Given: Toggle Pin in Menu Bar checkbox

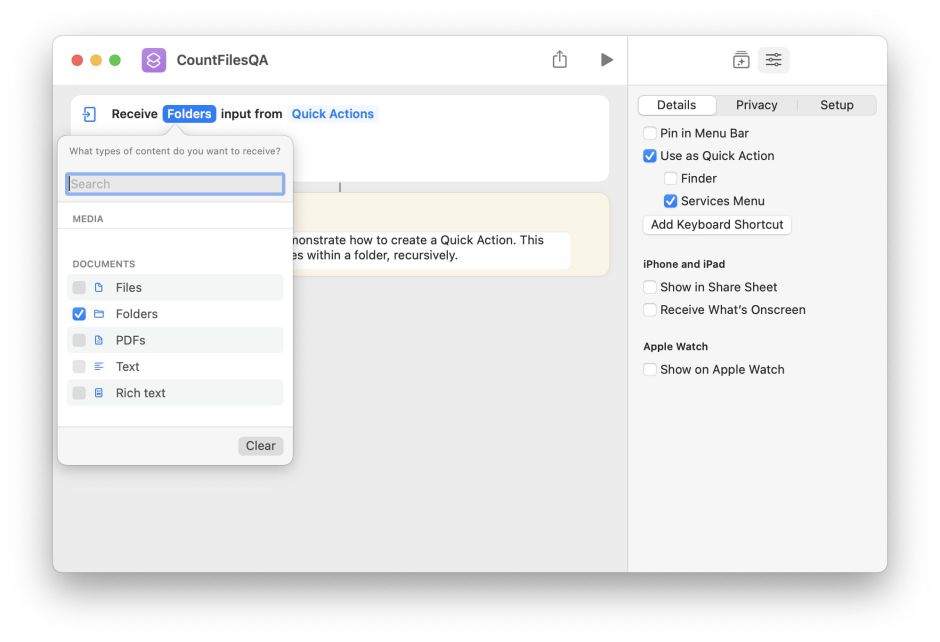Looking at the screenshot, I should tap(650, 133).
